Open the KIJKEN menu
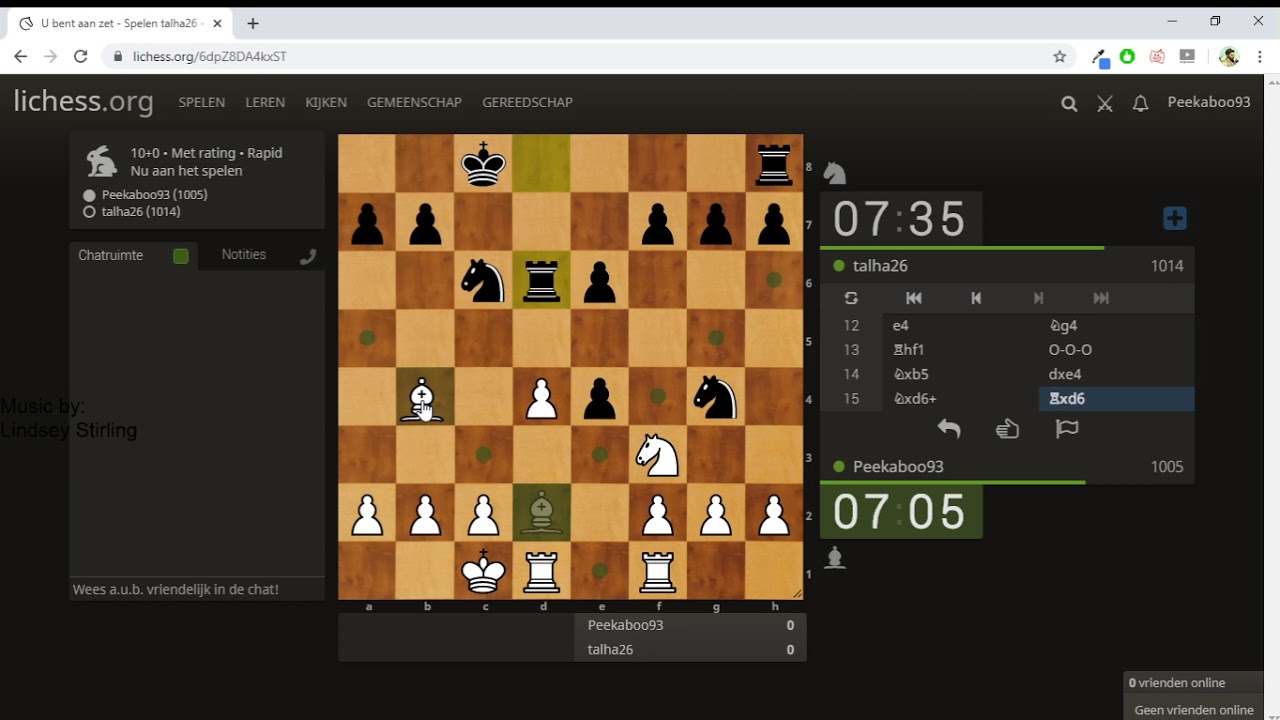The width and height of the screenshot is (1280, 720). pos(326,102)
